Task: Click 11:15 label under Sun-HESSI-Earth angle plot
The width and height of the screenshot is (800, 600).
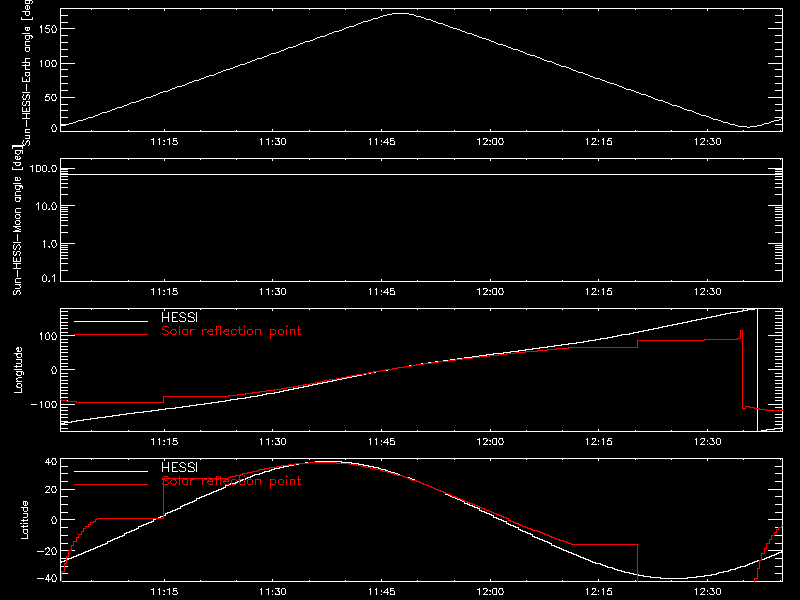Action: click(164, 142)
